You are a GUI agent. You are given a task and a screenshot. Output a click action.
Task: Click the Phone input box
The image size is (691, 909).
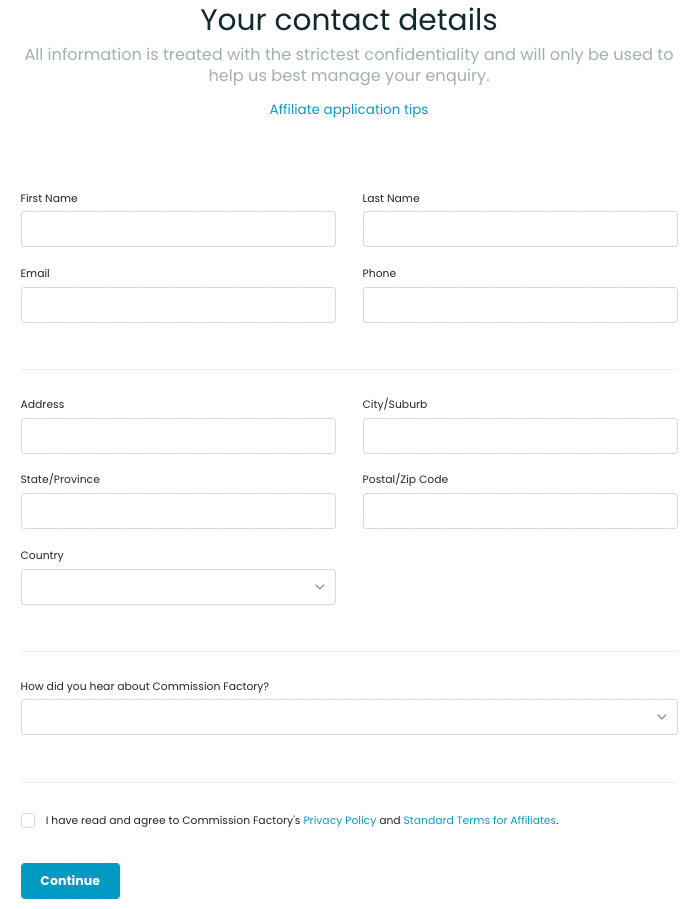coord(520,305)
